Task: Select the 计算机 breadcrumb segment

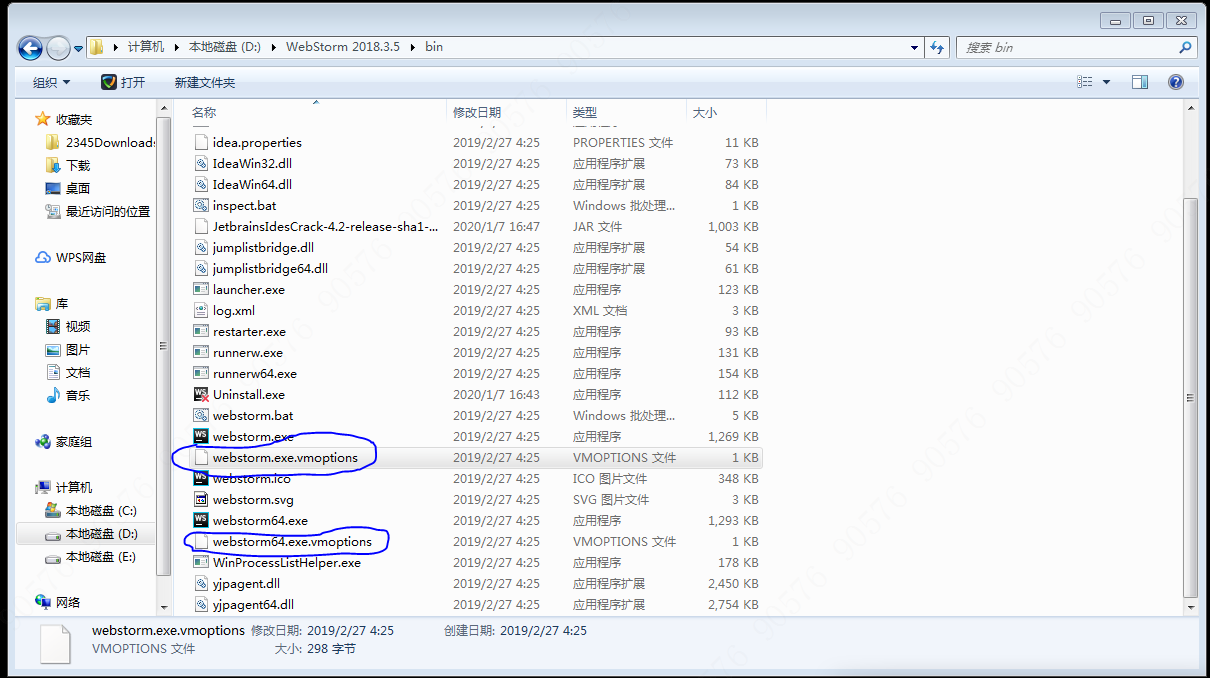Action: tap(146, 47)
